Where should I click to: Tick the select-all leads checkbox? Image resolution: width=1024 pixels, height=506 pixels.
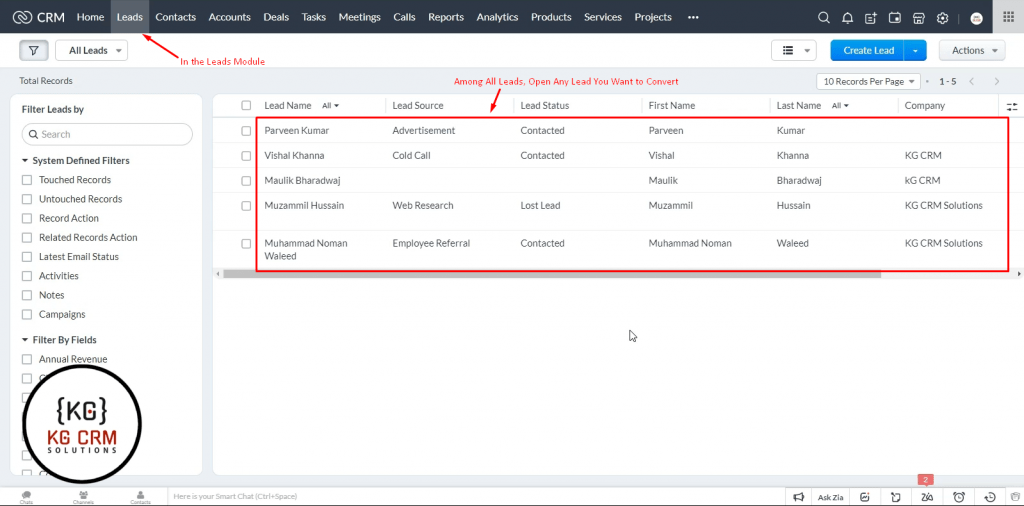click(x=246, y=105)
